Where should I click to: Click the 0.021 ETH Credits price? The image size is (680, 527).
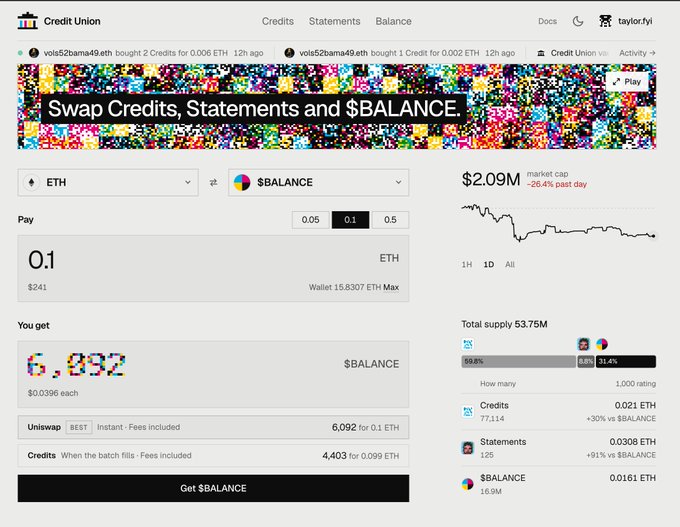point(635,406)
